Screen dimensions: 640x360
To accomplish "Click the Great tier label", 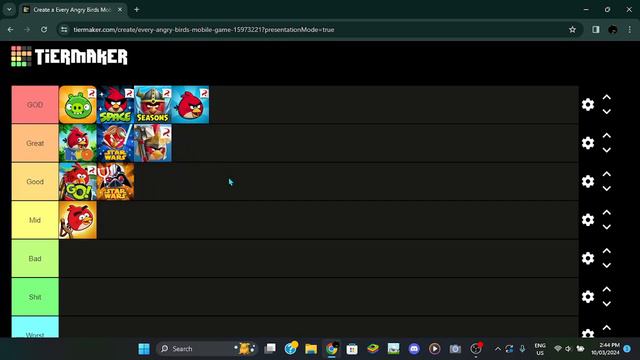I will (x=35, y=143).
